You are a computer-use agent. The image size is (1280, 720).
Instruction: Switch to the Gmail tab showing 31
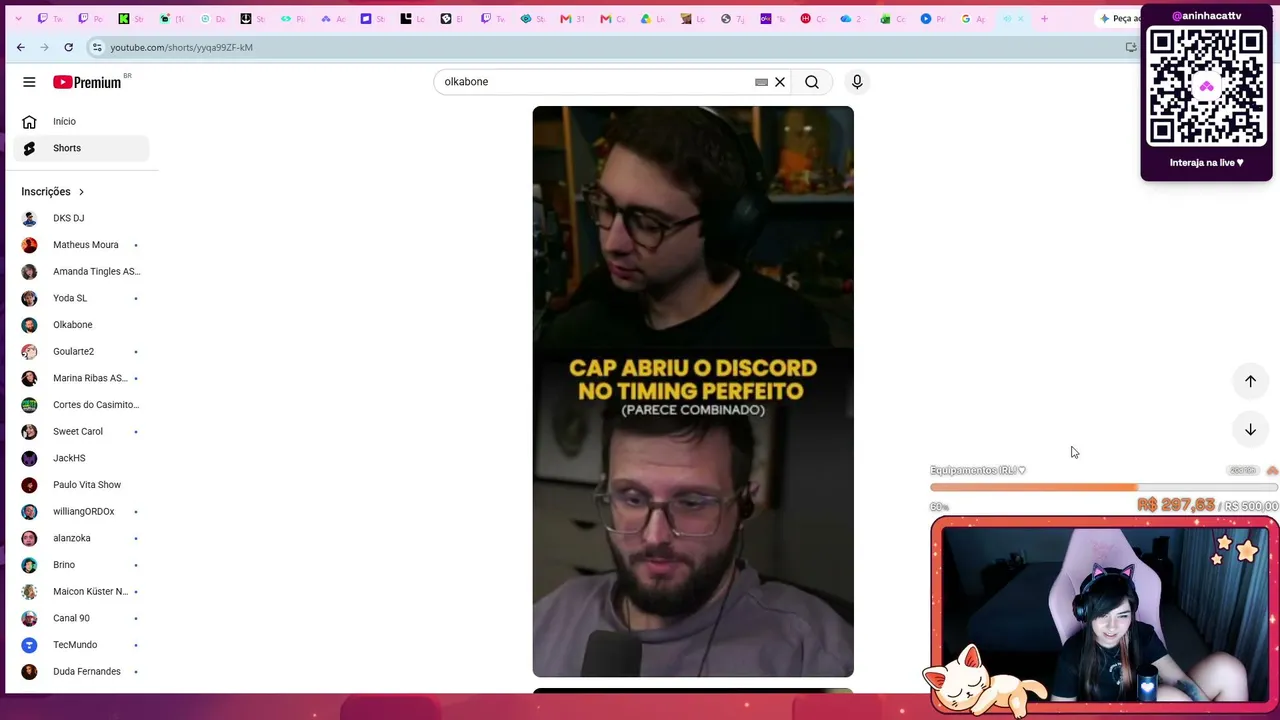572,18
